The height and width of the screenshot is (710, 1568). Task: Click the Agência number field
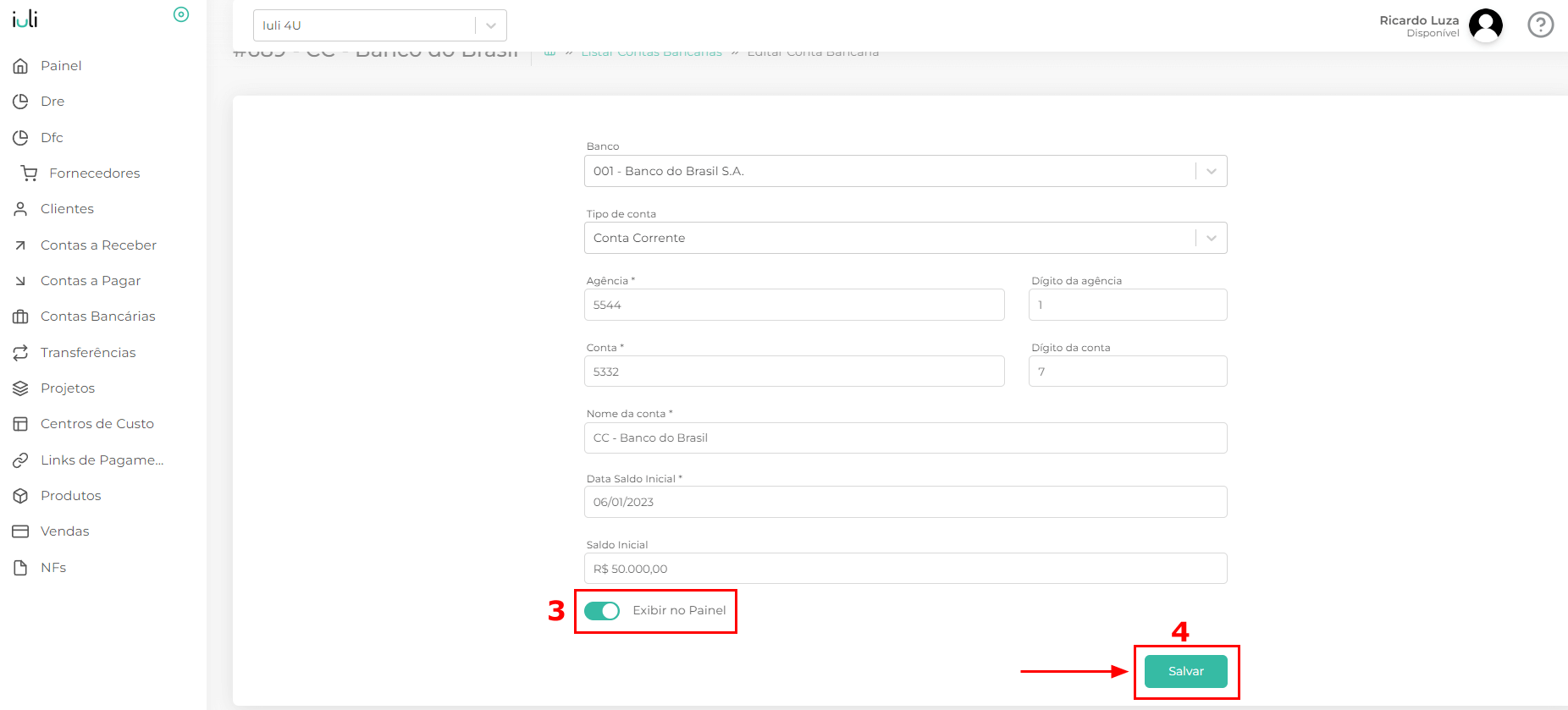[x=793, y=305]
